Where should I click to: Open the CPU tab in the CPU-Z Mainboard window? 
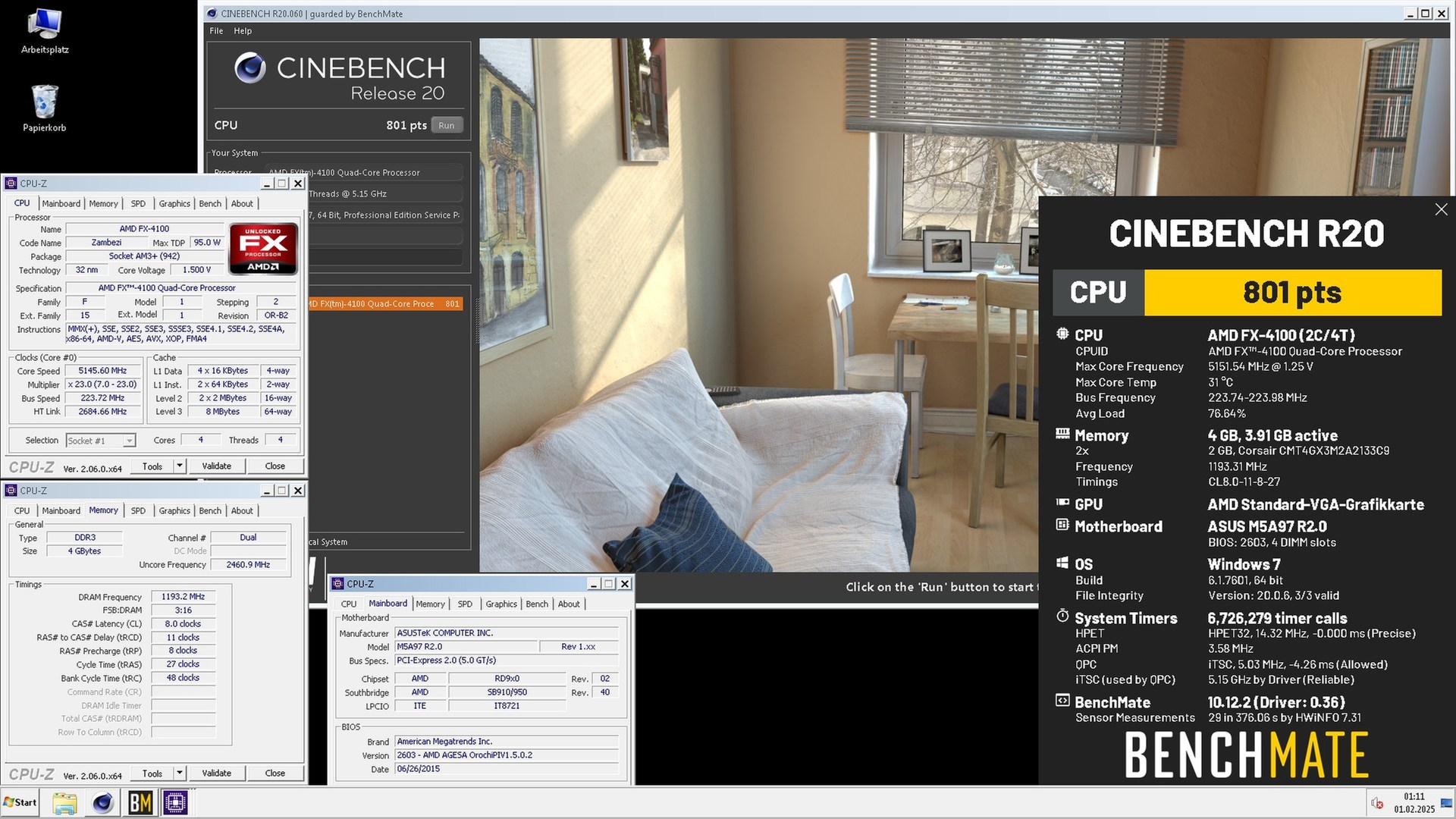(349, 604)
